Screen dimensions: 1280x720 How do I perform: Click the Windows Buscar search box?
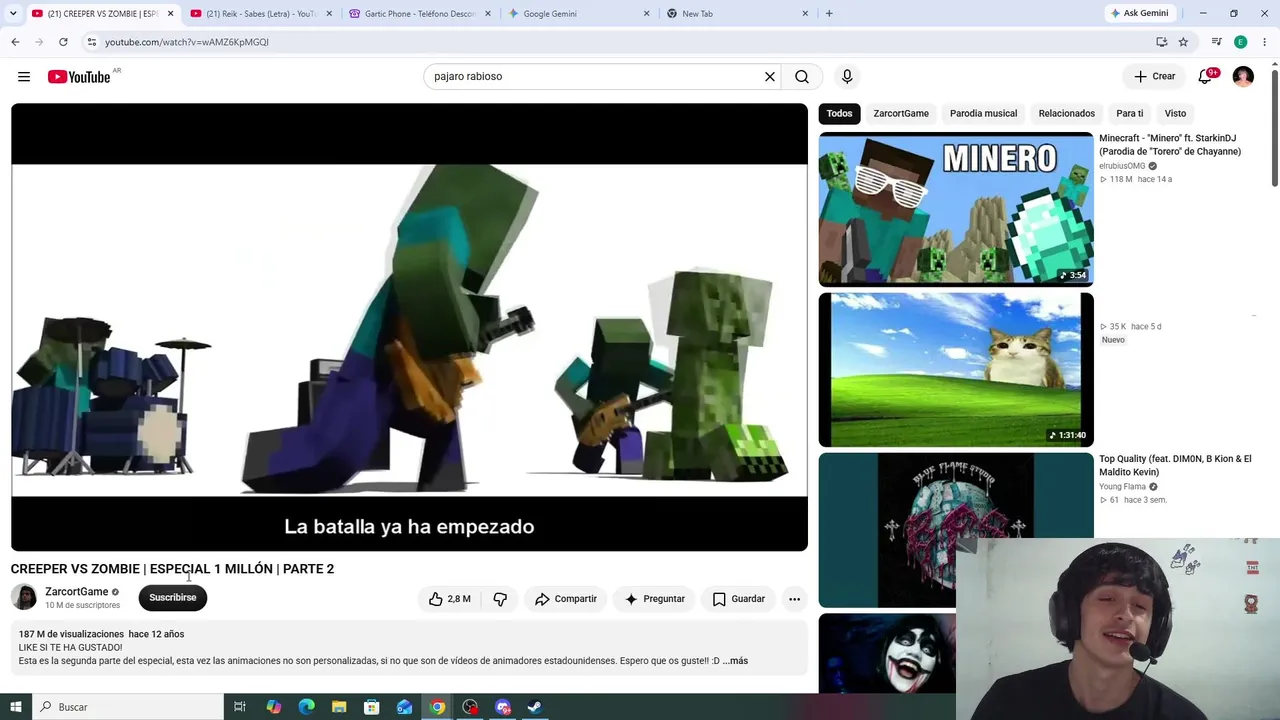128,707
